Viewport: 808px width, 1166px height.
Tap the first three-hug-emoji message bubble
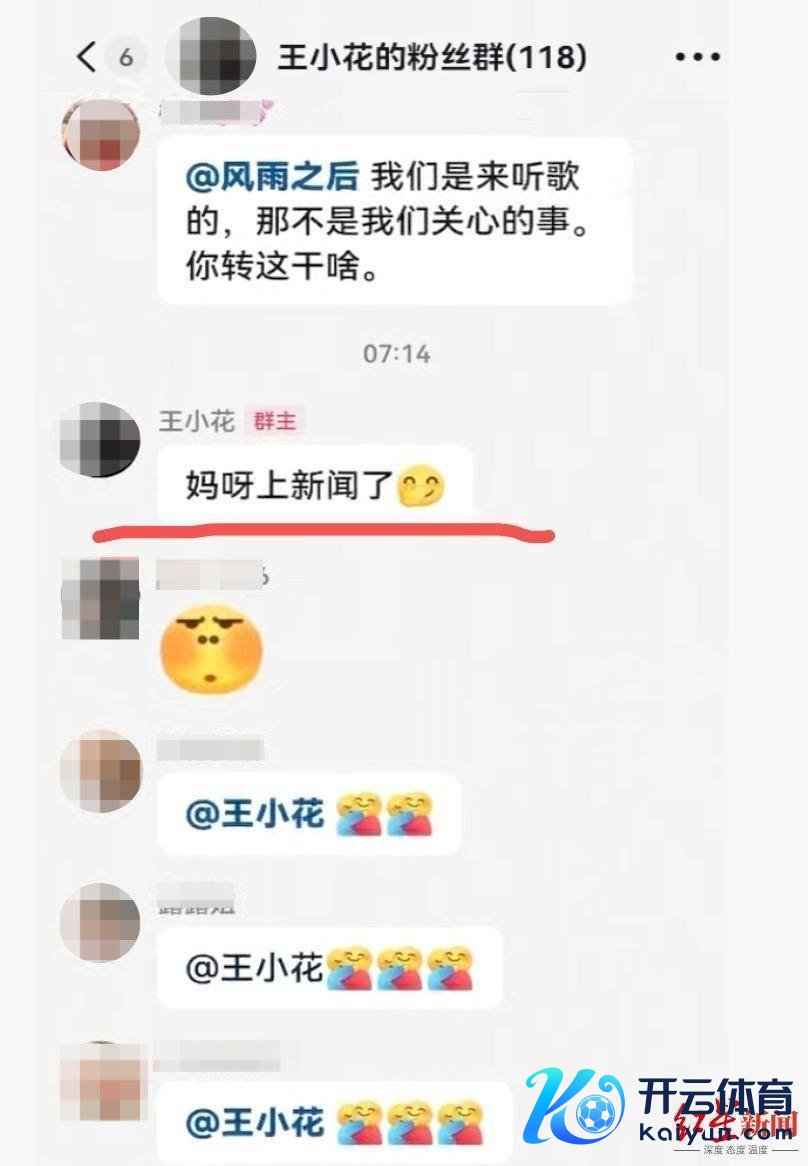click(330, 967)
